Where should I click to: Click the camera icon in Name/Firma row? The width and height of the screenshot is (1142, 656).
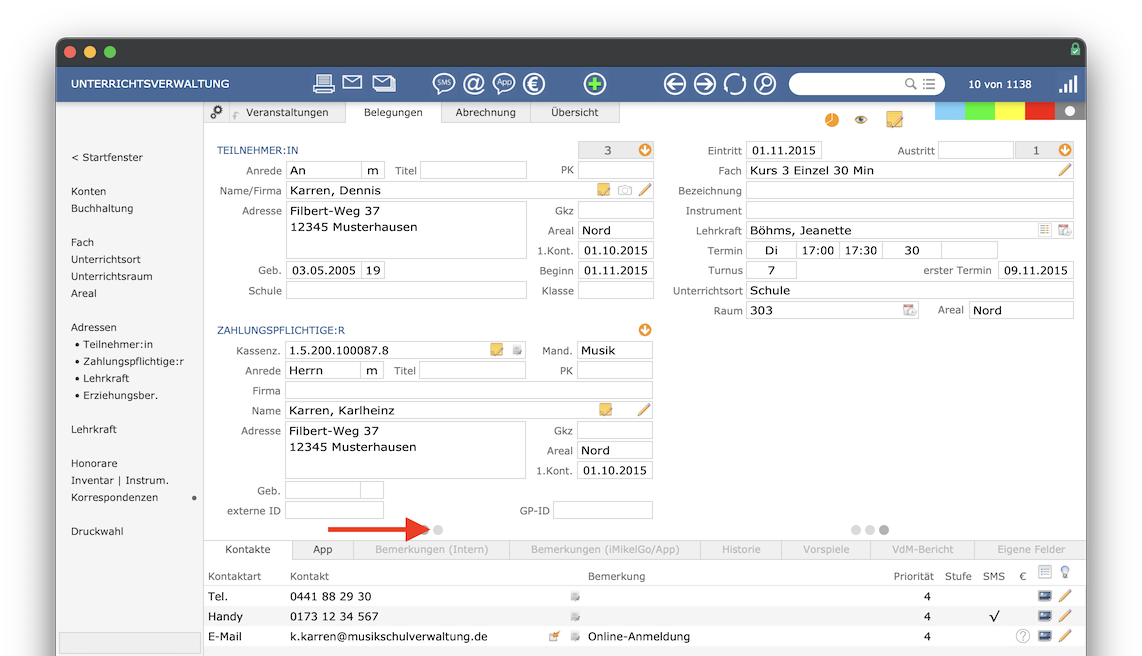tap(625, 190)
